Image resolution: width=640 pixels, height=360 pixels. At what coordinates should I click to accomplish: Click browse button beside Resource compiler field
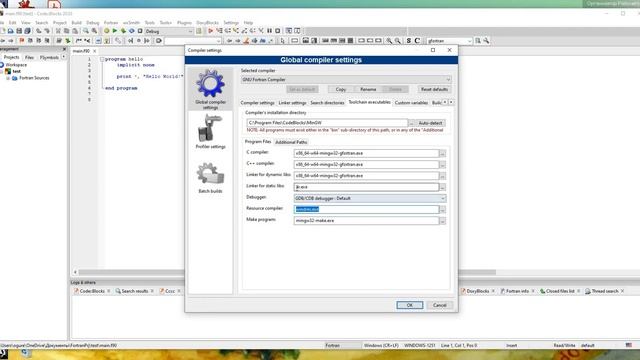tap(442, 210)
